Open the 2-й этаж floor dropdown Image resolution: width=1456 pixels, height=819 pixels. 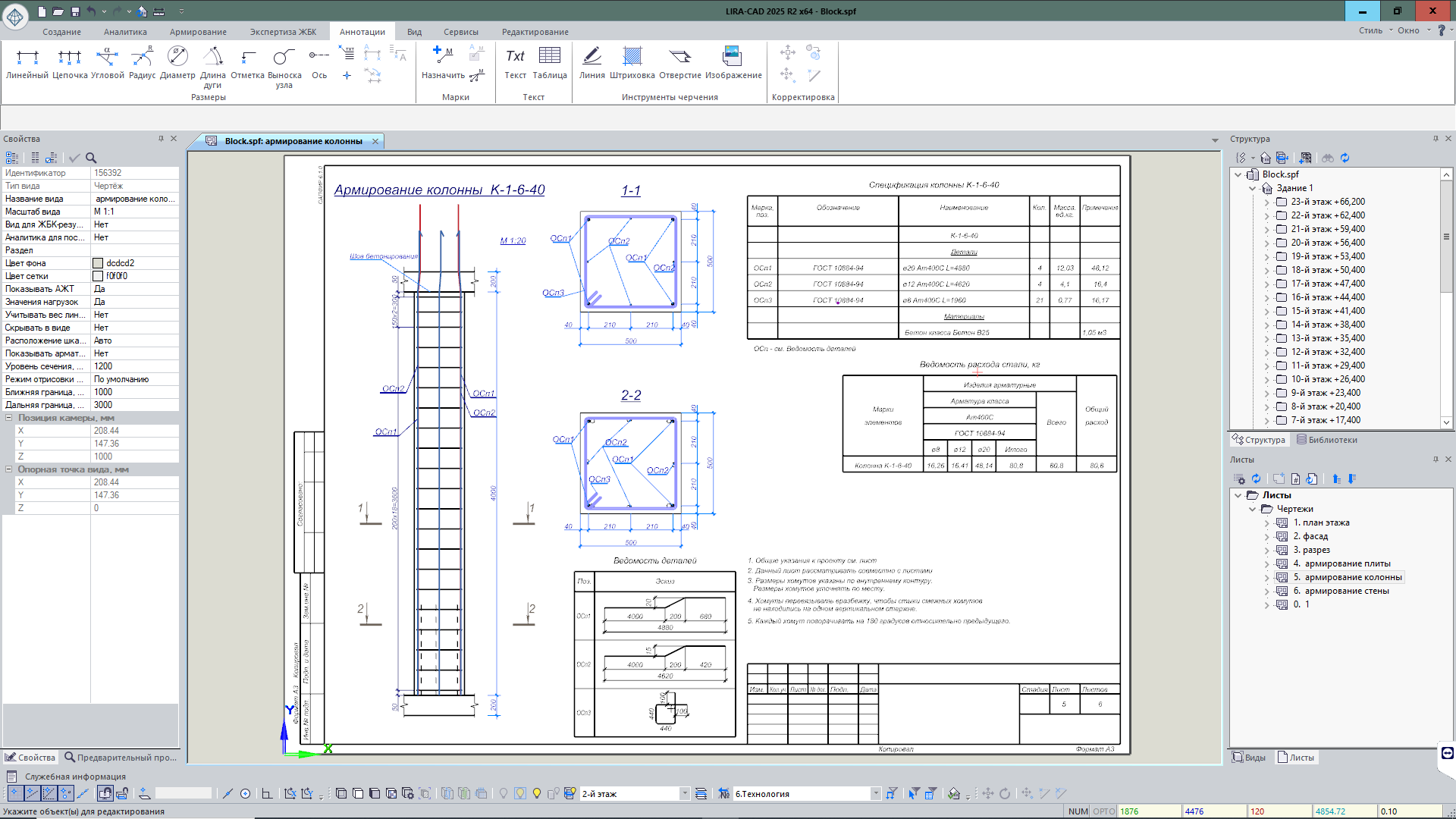click(x=684, y=793)
